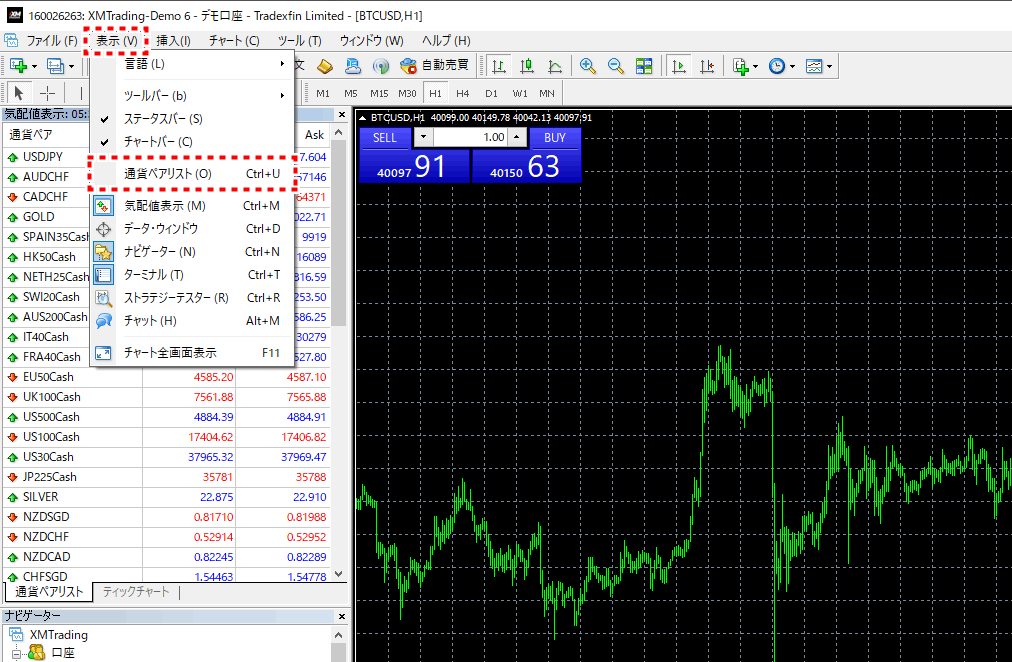
Task: Click the periodicity clock icon
Action: point(777,66)
